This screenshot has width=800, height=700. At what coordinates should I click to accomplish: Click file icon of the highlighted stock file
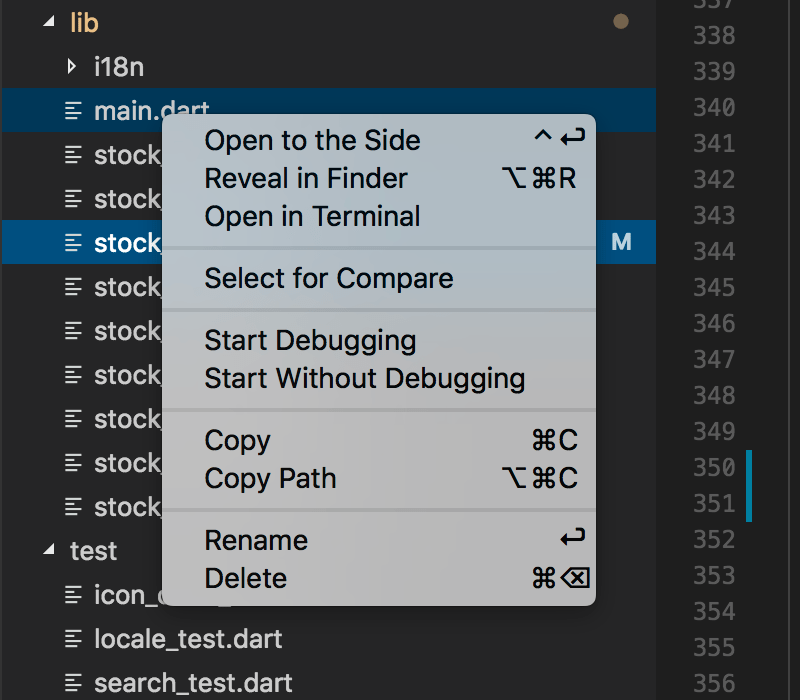[73, 243]
